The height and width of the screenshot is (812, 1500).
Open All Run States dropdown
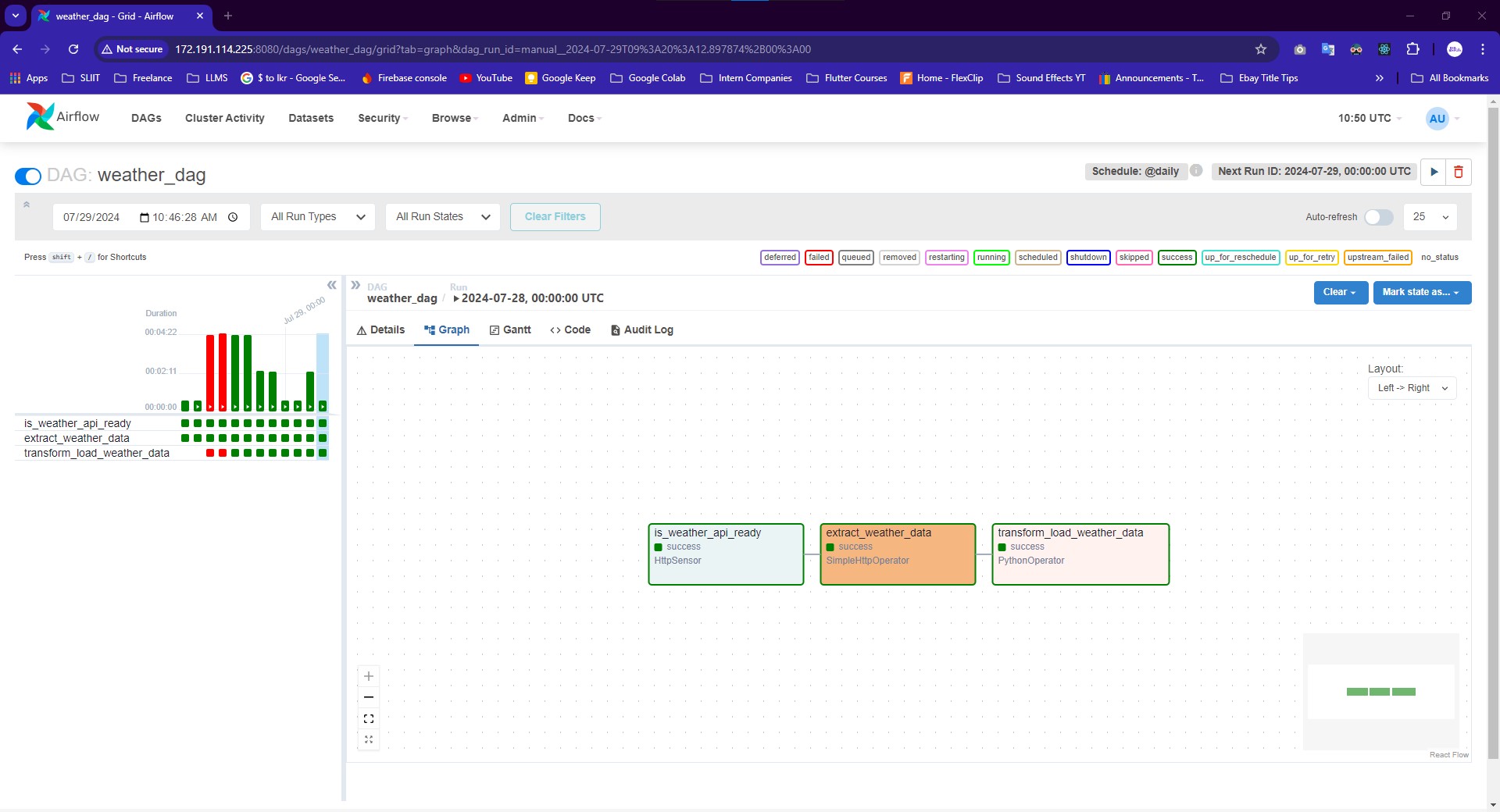[443, 217]
